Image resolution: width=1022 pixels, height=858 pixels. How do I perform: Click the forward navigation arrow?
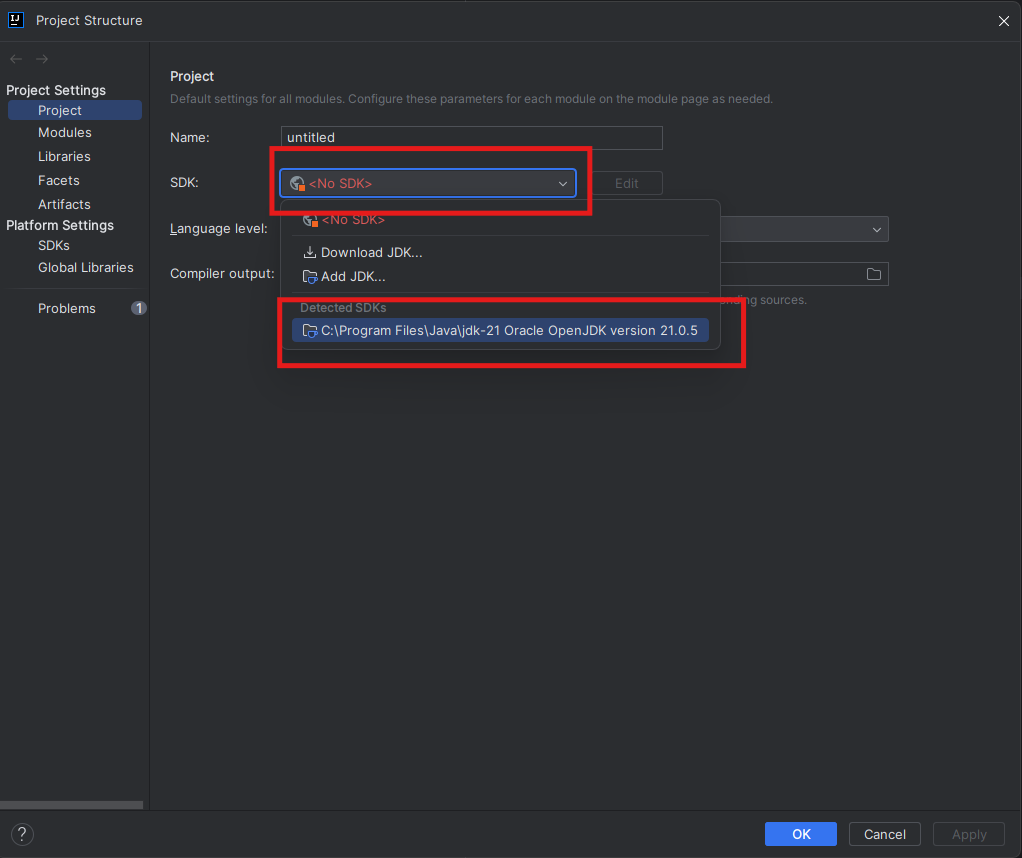(x=42, y=59)
